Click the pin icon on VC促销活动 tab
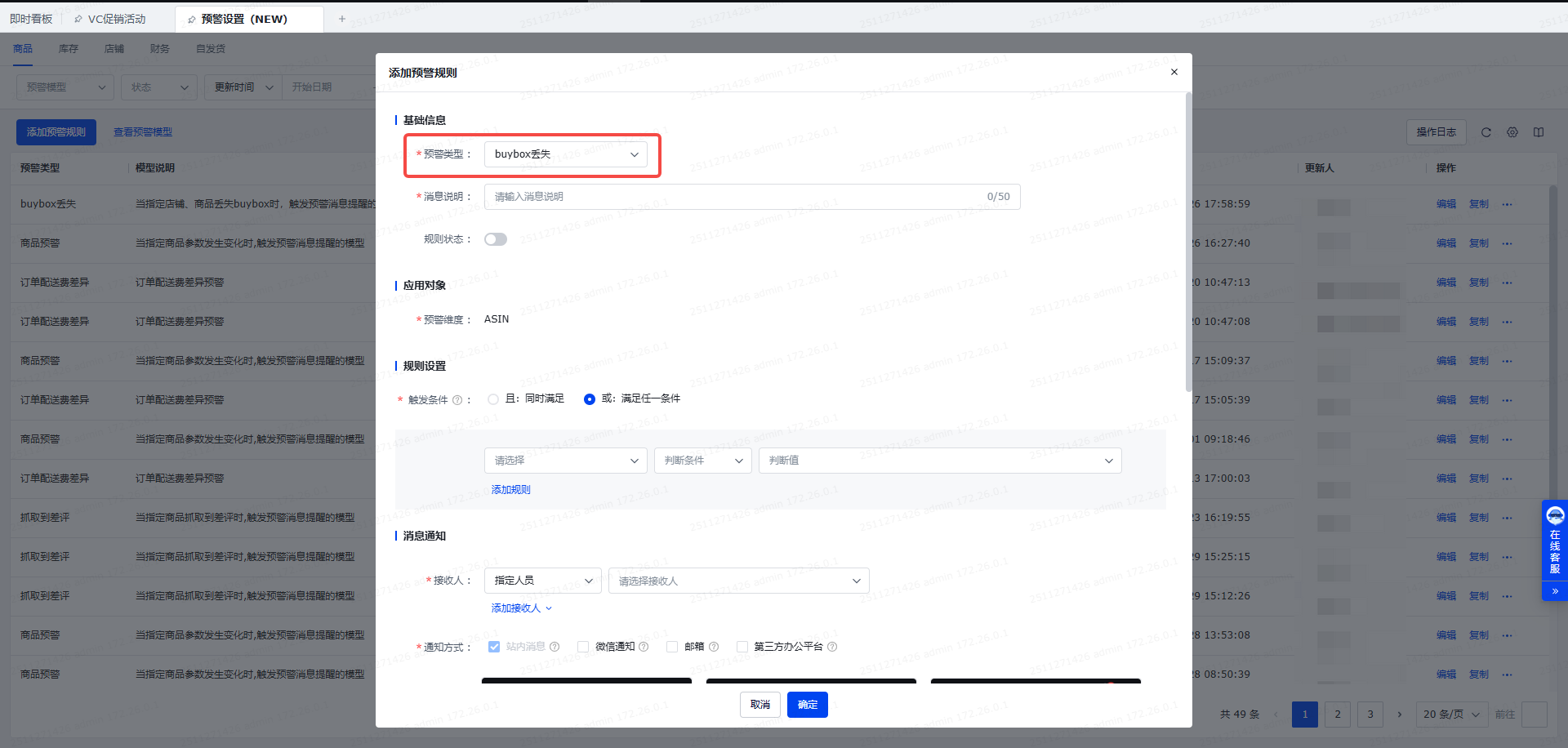Image resolution: width=1568 pixels, height=748 pixels. 78,19
